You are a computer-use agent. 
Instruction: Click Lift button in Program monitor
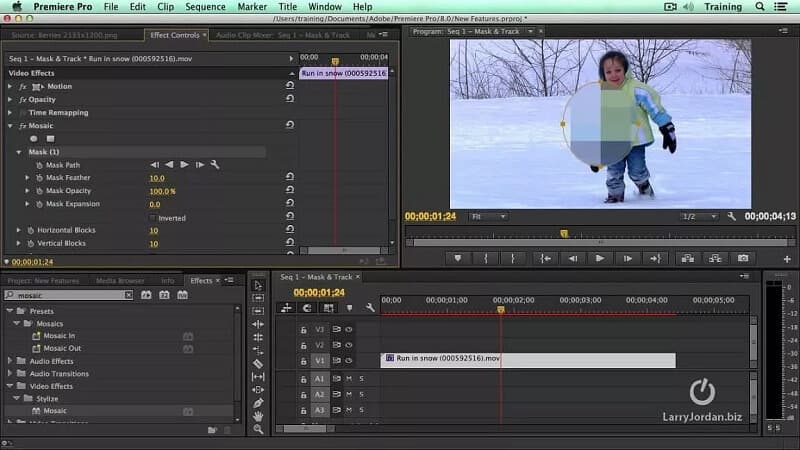click(x=688, y=259)
